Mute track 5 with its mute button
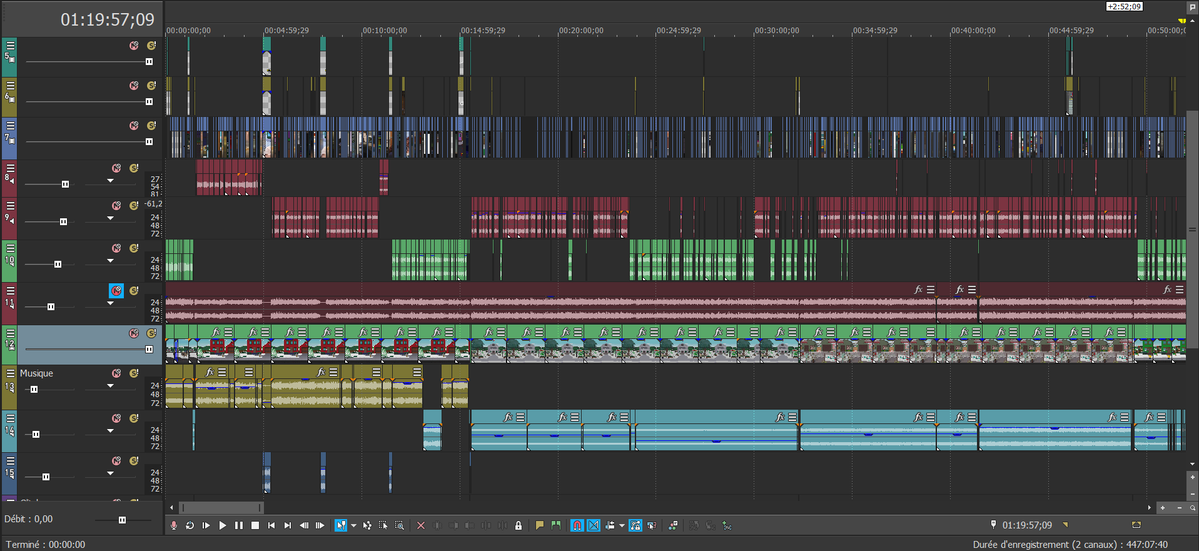This screenshot has height=551, width=1199. point(134,45)
